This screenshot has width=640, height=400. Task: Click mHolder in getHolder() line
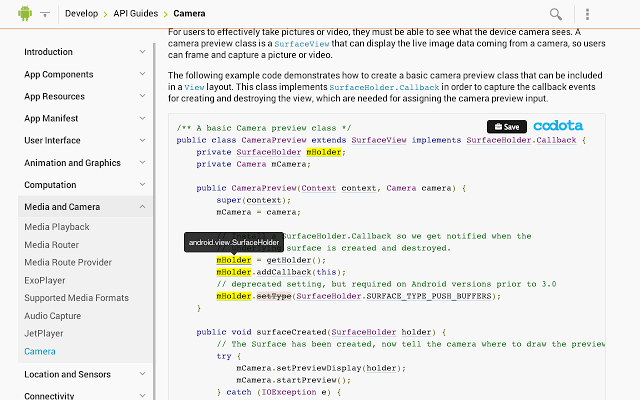tap(234, 260)
